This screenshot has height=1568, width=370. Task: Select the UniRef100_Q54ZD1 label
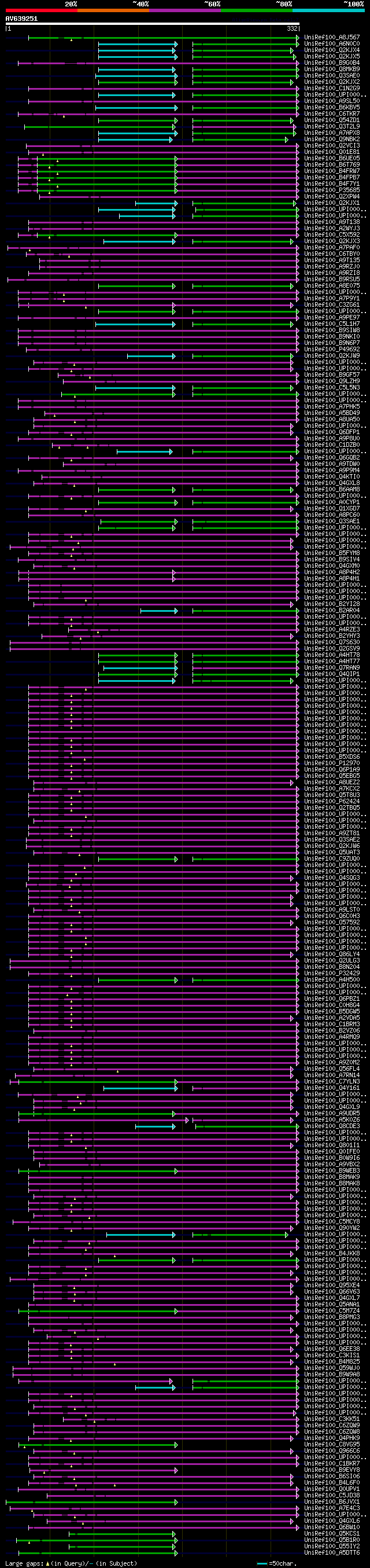332,120
